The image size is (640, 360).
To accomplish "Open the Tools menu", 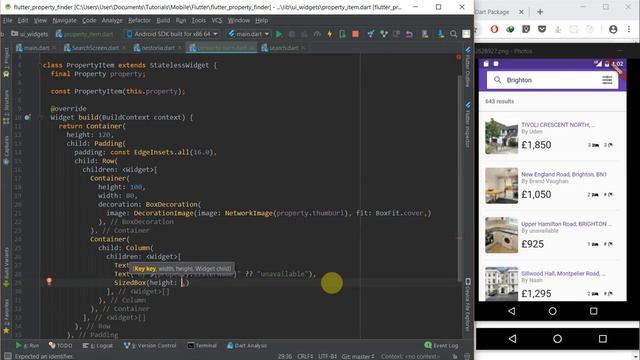I will point(198,20).
